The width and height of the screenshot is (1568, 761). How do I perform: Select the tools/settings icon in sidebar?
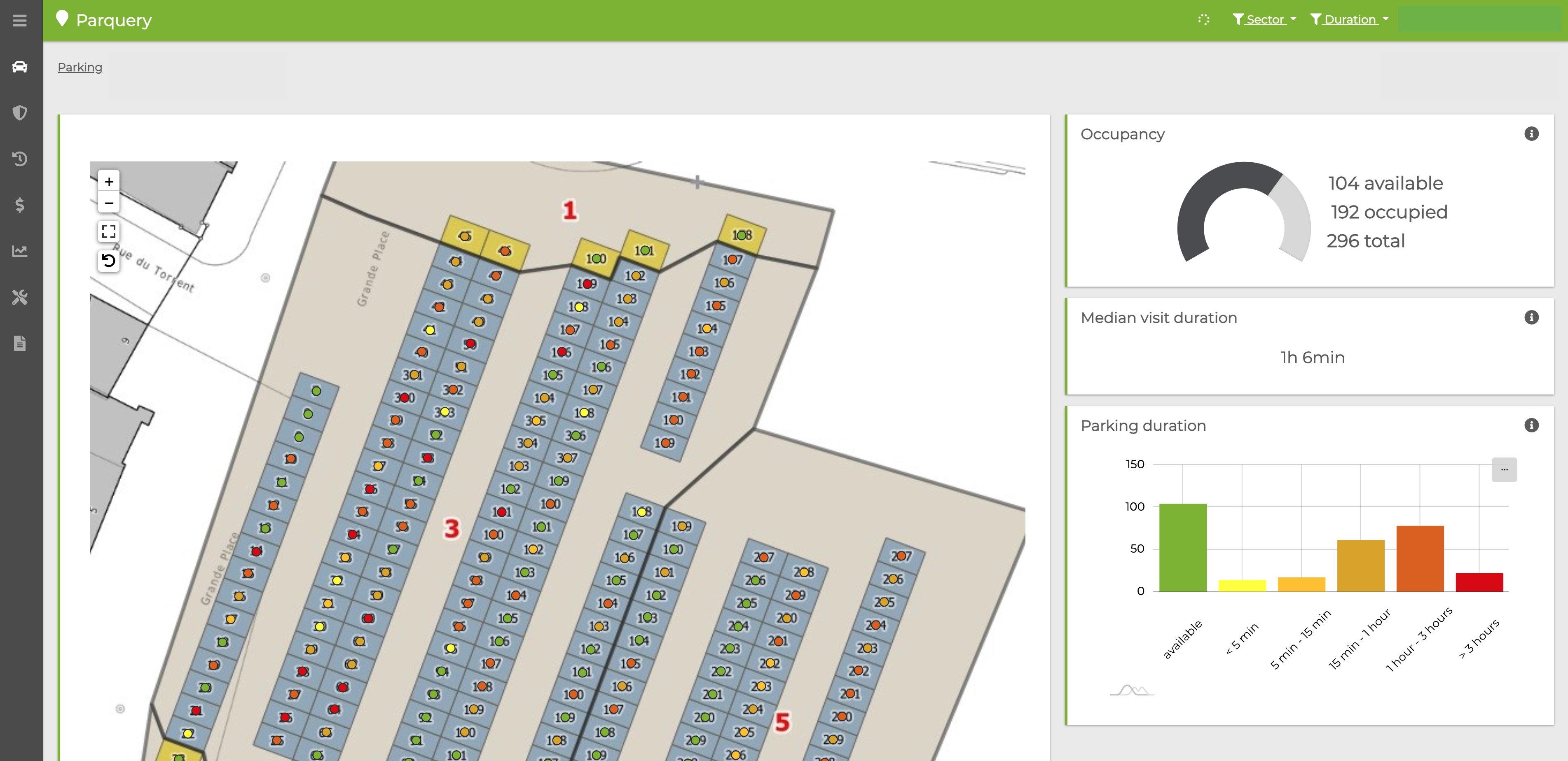tap(20, 297)
